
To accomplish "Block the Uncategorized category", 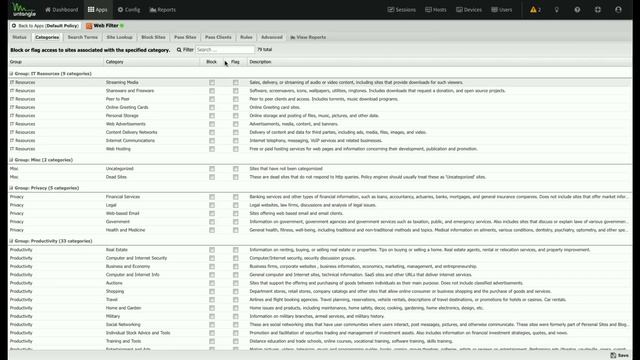I will (212, 169).
